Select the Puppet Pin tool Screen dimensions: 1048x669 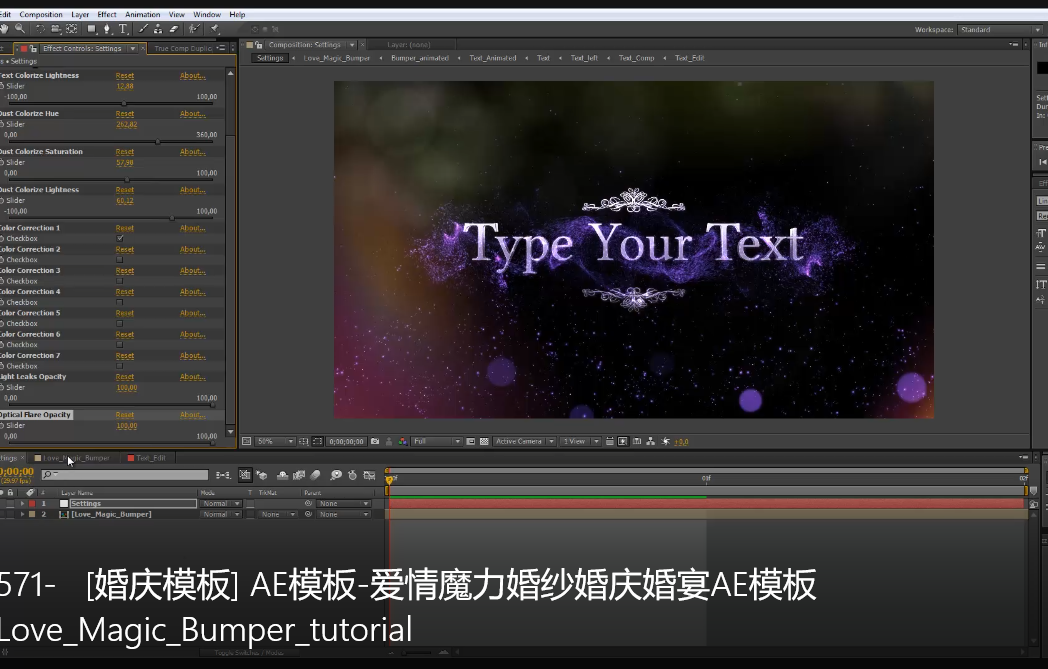(215, 29)
